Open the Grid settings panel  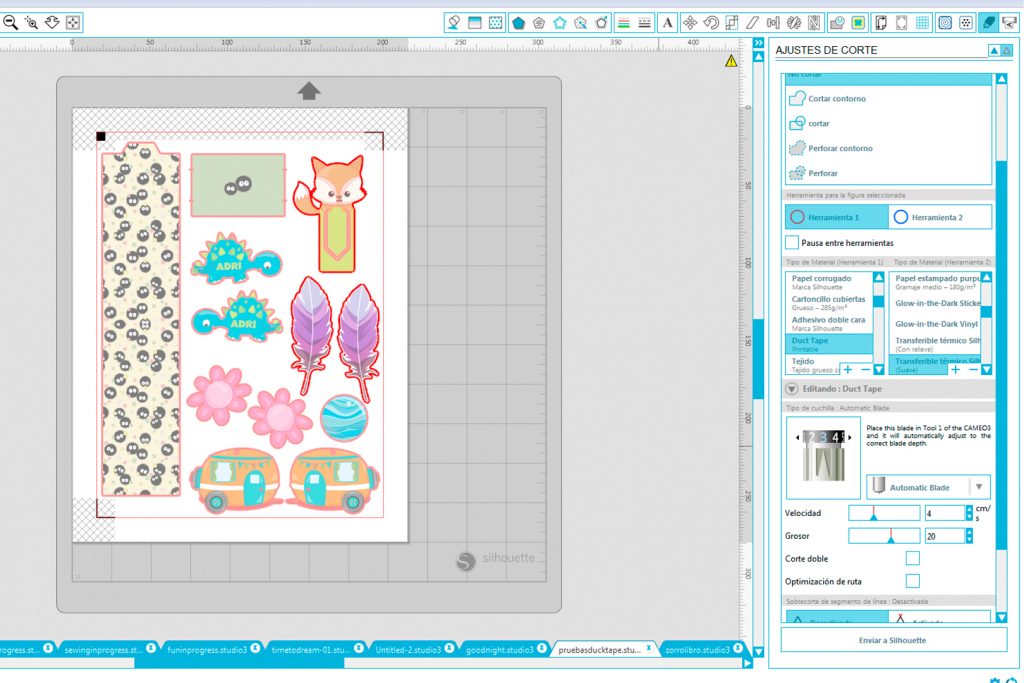(922, 23)
